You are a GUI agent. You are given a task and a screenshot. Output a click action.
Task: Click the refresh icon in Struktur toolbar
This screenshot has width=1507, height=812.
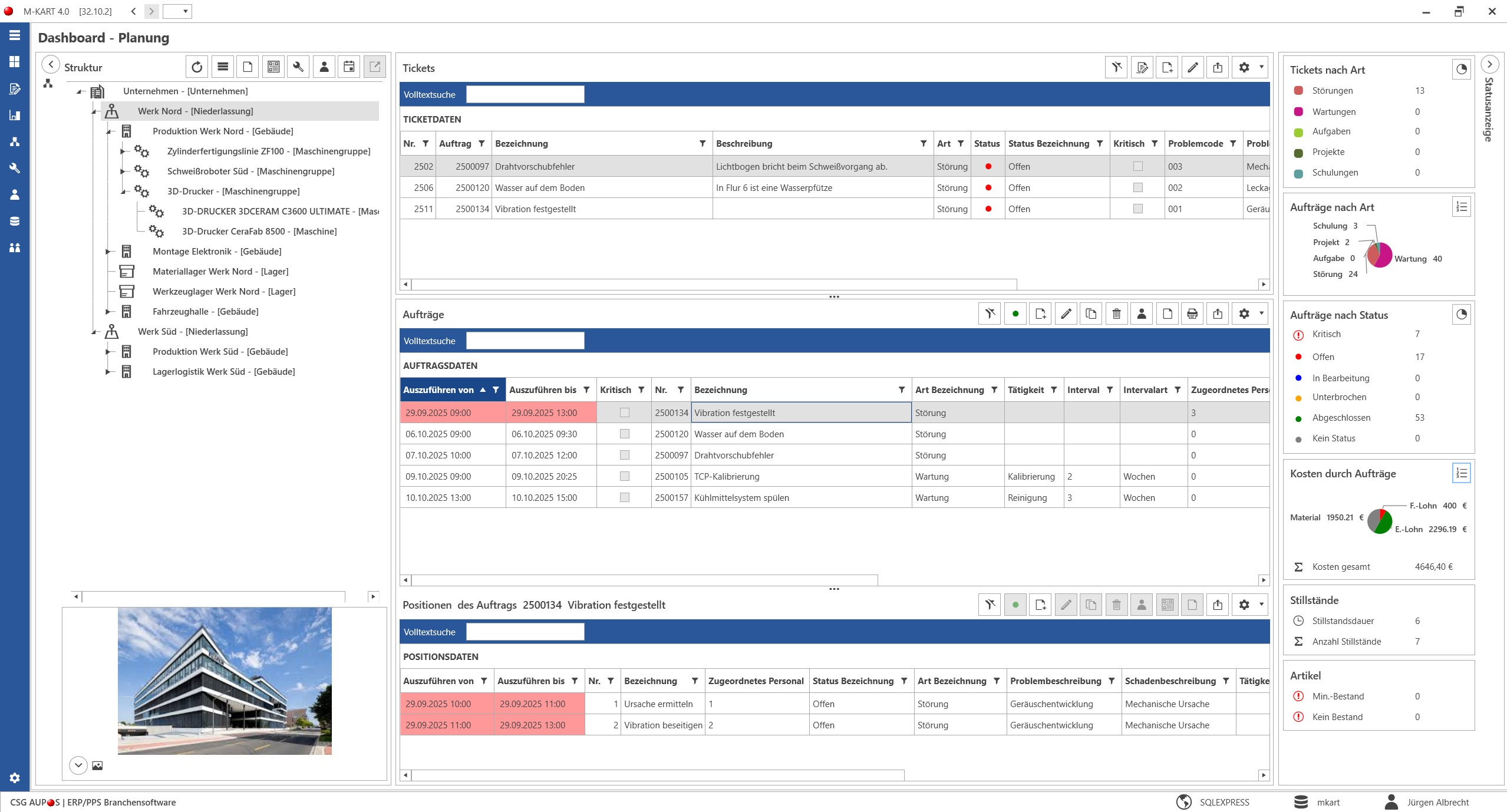point(197,67)
